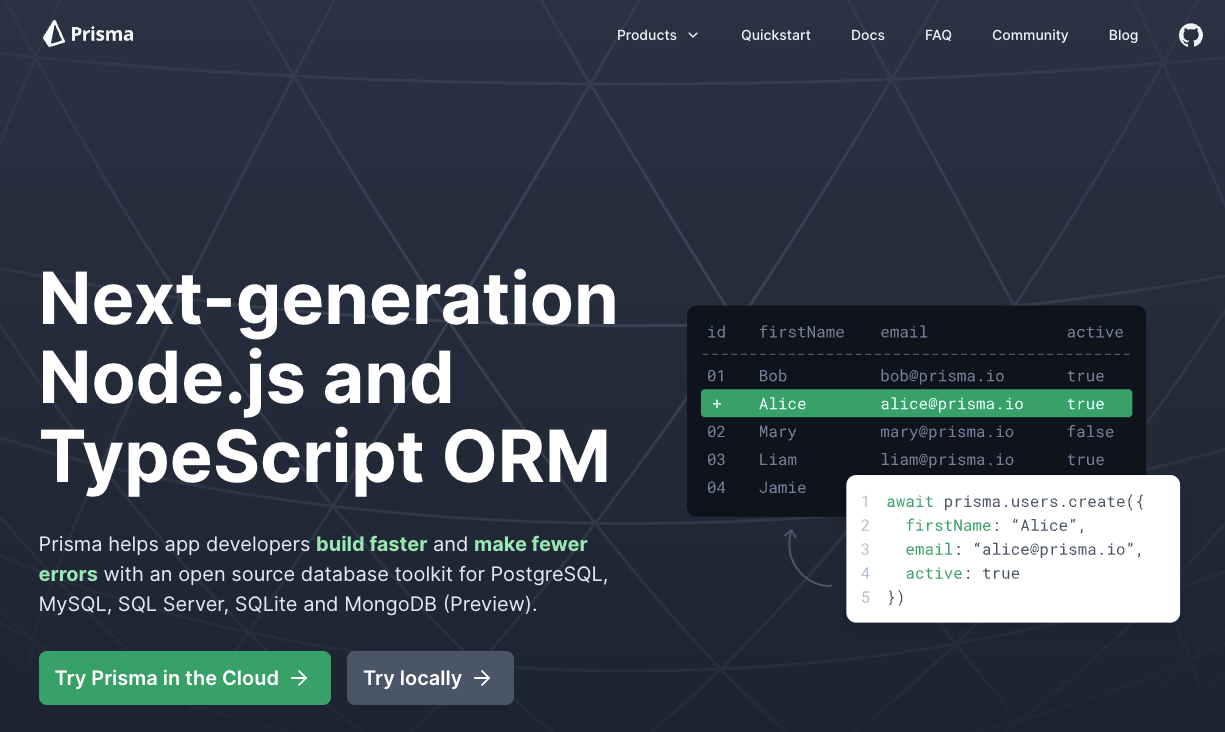Click the Bob name cell
The image size is (1225, 732).
click(773, 376)
